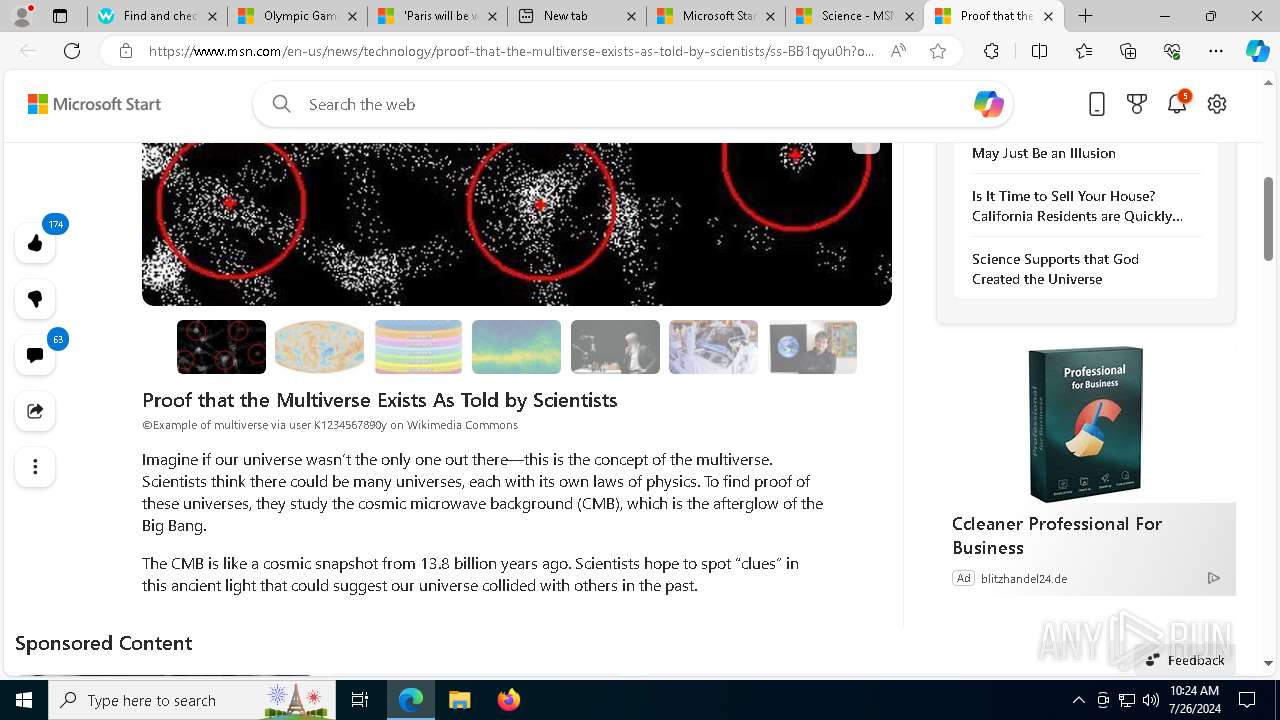This screenshot has width=1280, height=720.
Task: Select the multiverse red circles slide thumbnail
Action: (221, 347)
